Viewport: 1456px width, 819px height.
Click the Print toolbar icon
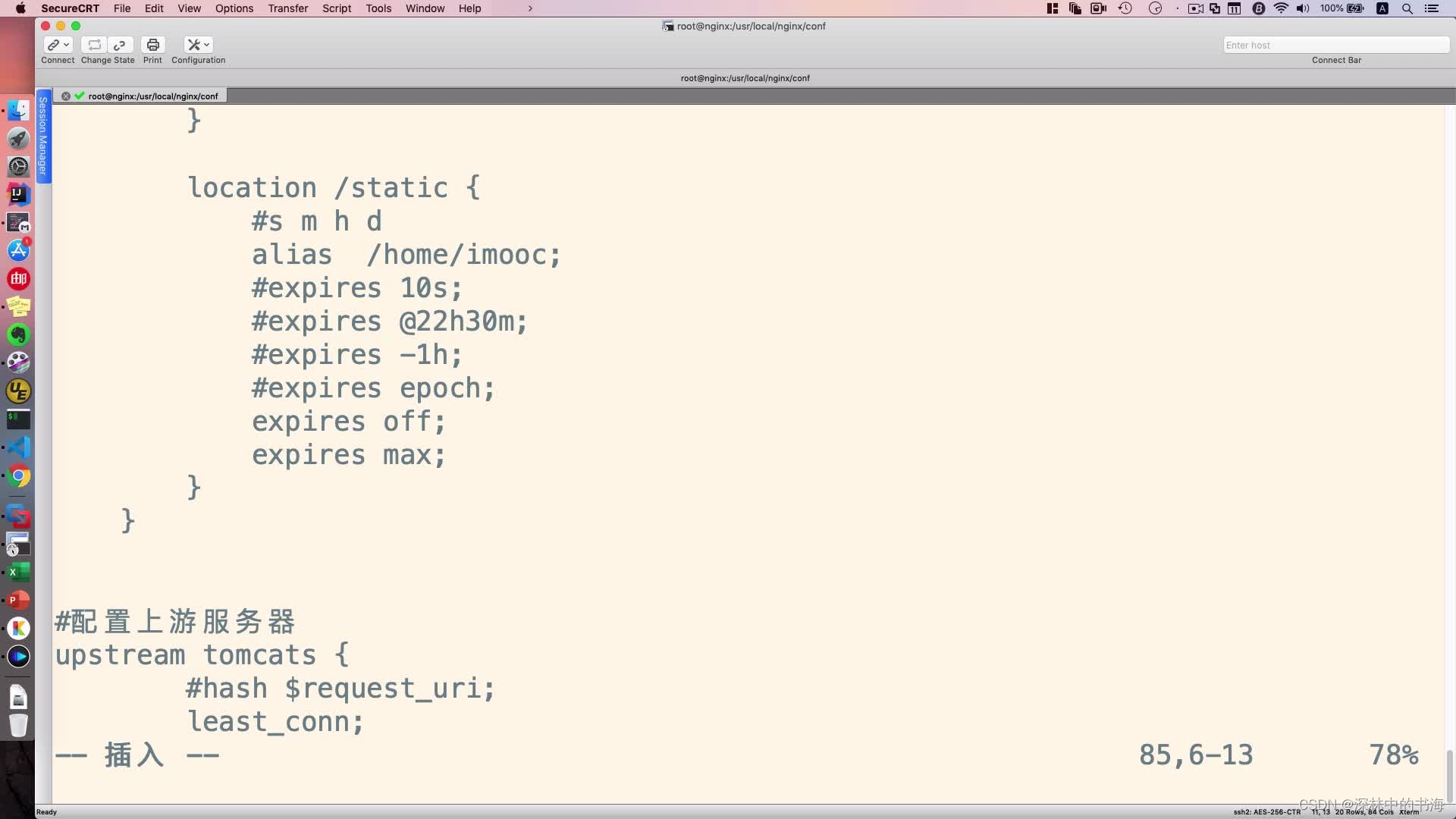coord(152,45)
